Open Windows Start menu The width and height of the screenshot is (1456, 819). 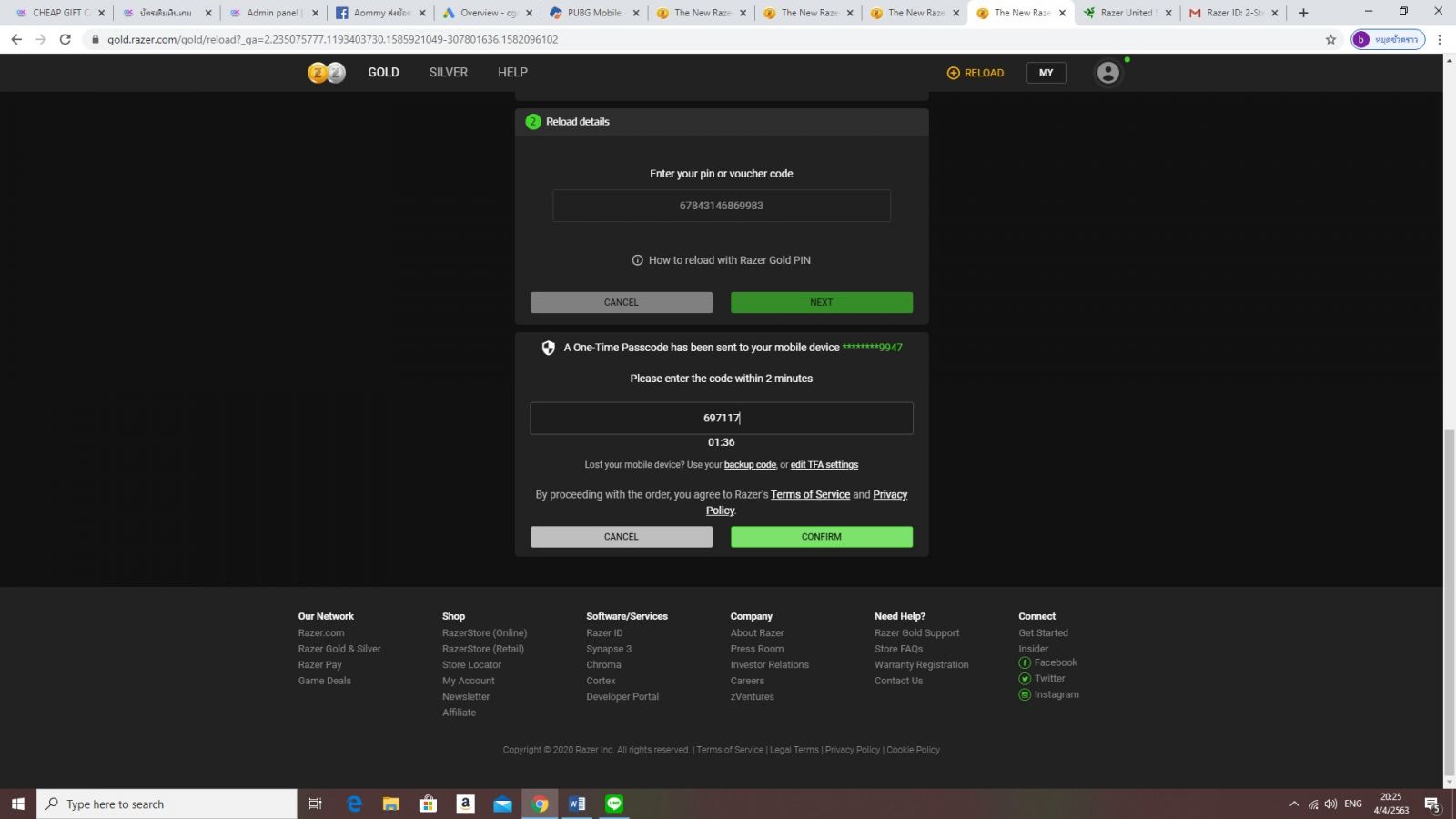[17, 804]
